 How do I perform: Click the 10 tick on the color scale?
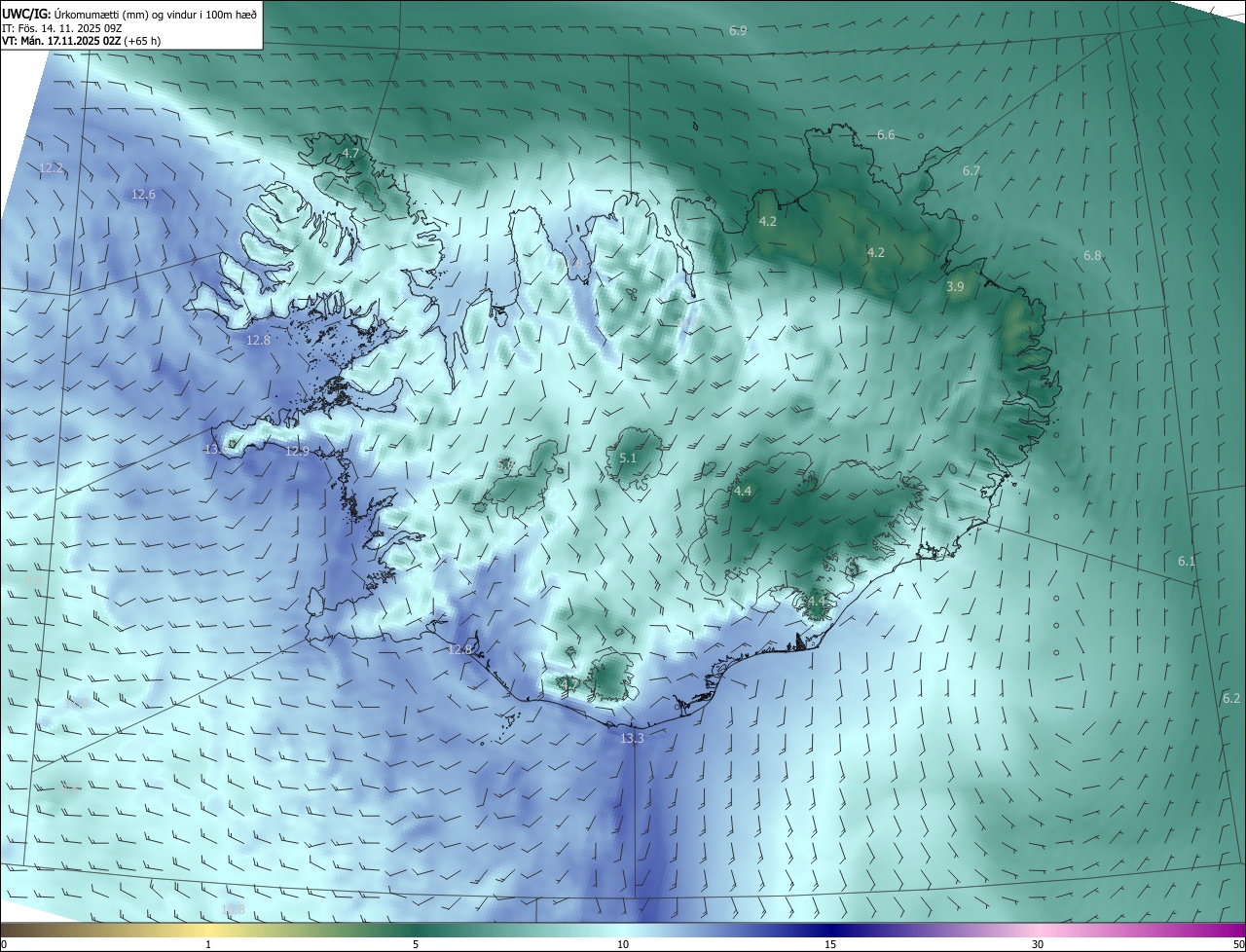(x=623, y=945)
